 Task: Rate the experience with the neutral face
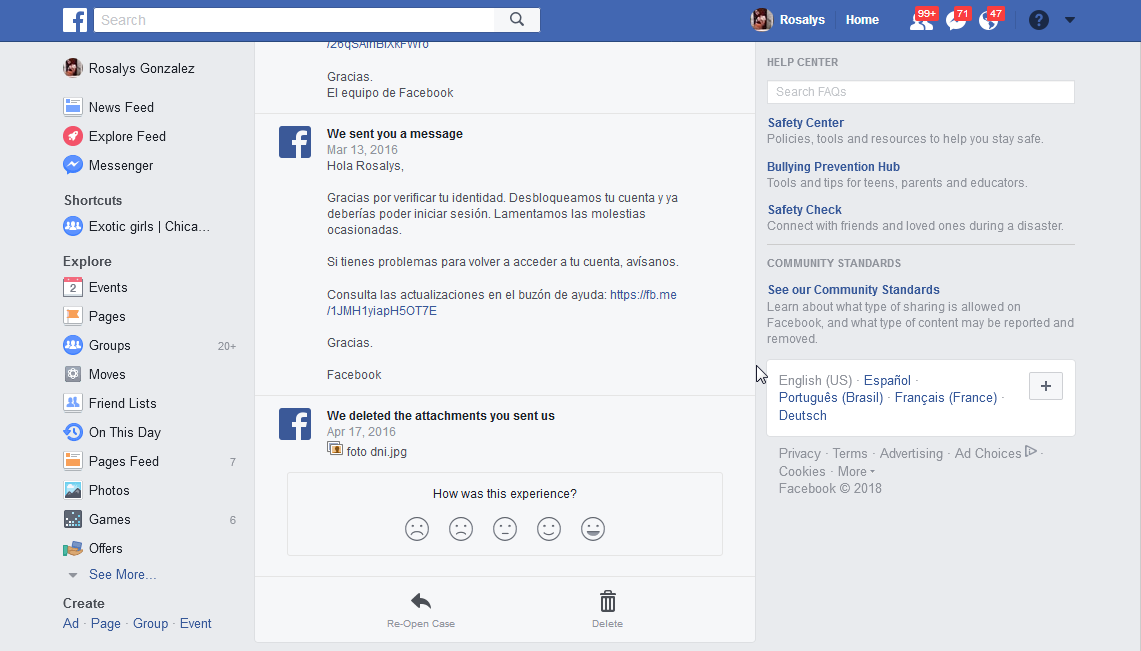(505, 529)
